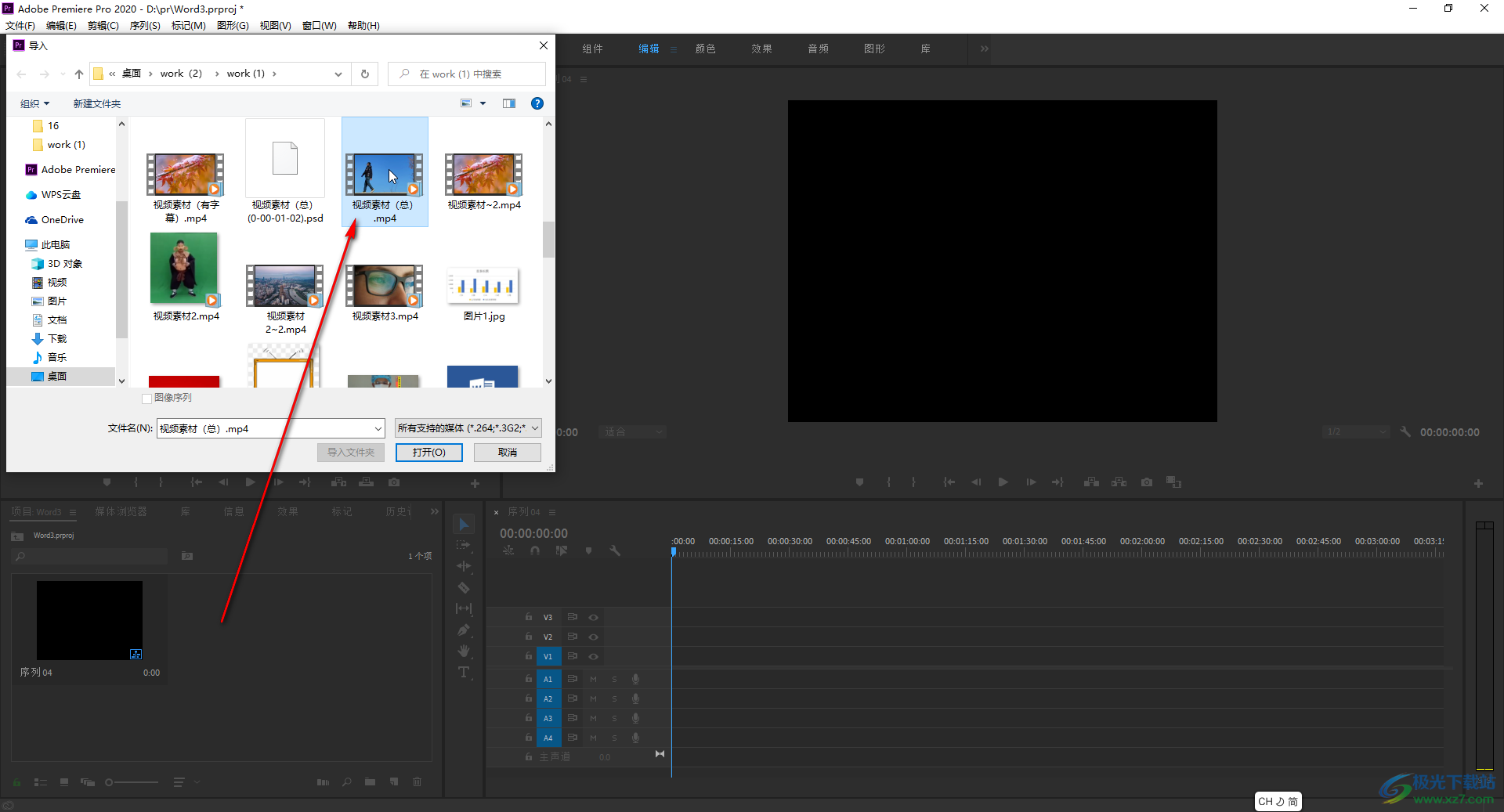Select the Slip tool
1504x812 pixels.
coord(464,608)
